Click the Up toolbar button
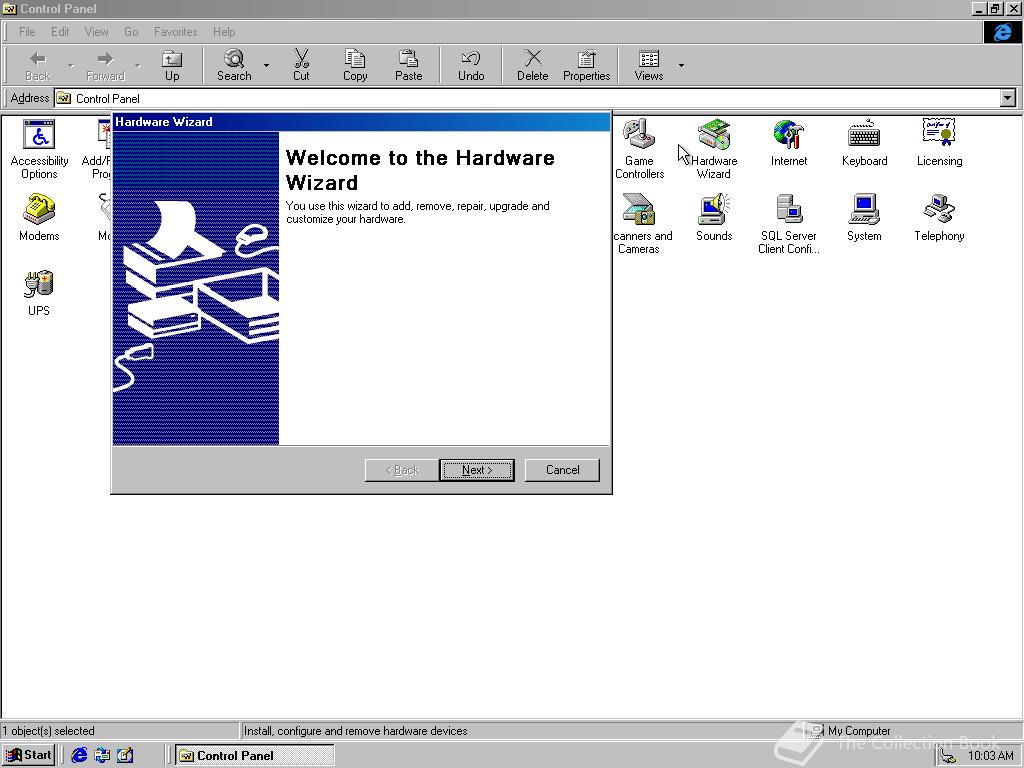1024x768 pixels. [172, 65]
